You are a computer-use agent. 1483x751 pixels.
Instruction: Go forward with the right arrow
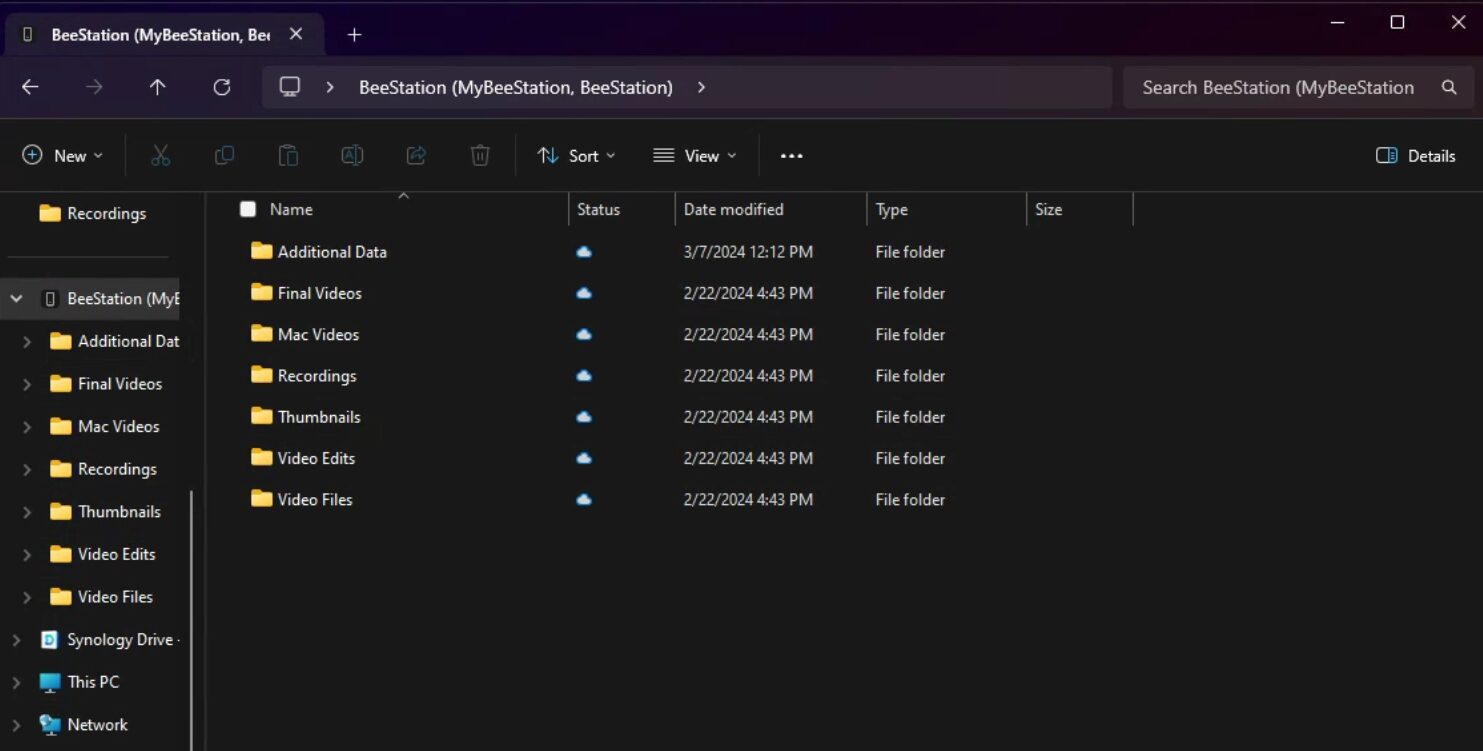94,87
